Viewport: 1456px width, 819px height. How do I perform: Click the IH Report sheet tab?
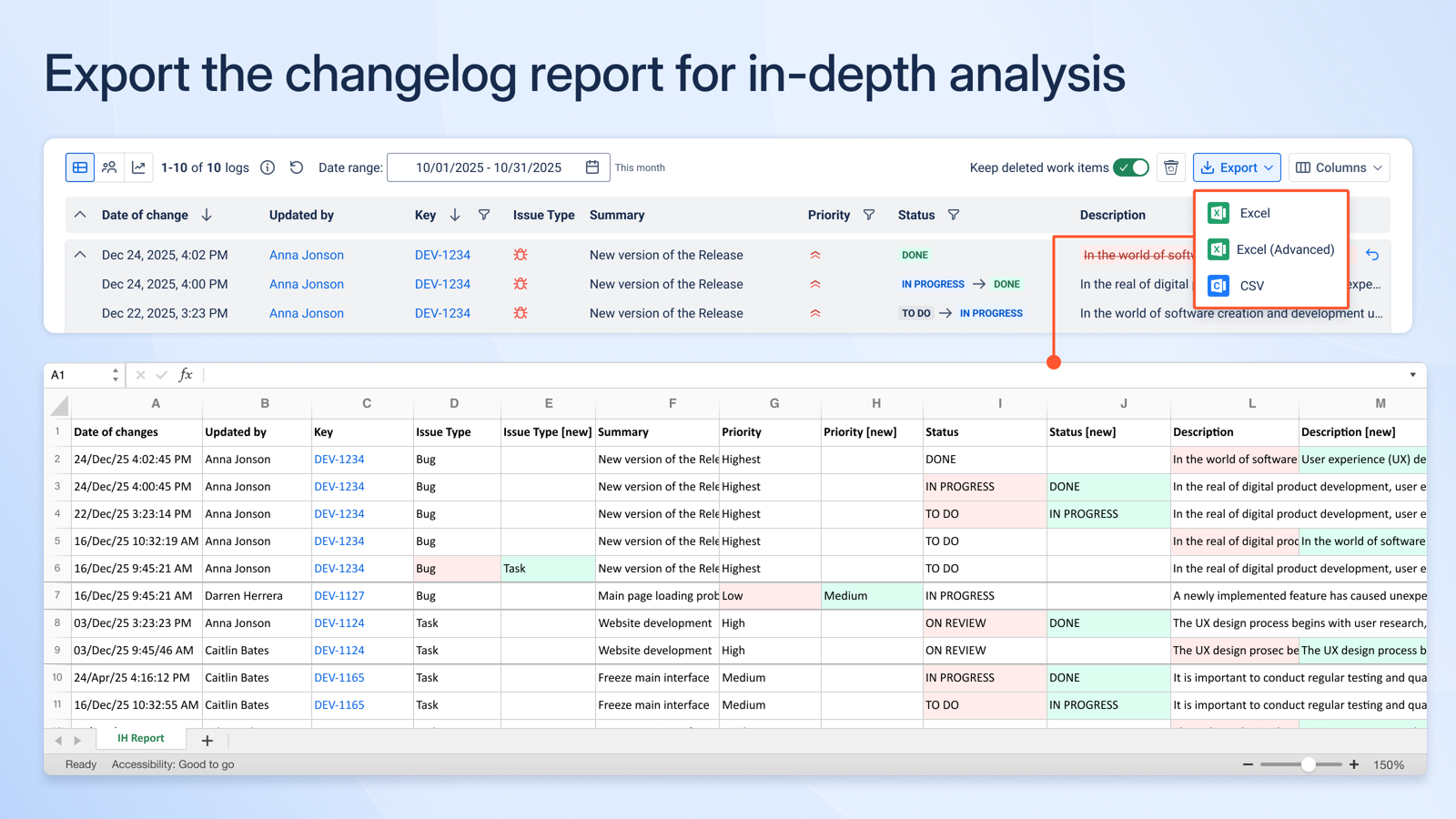[x=139, y=738]
